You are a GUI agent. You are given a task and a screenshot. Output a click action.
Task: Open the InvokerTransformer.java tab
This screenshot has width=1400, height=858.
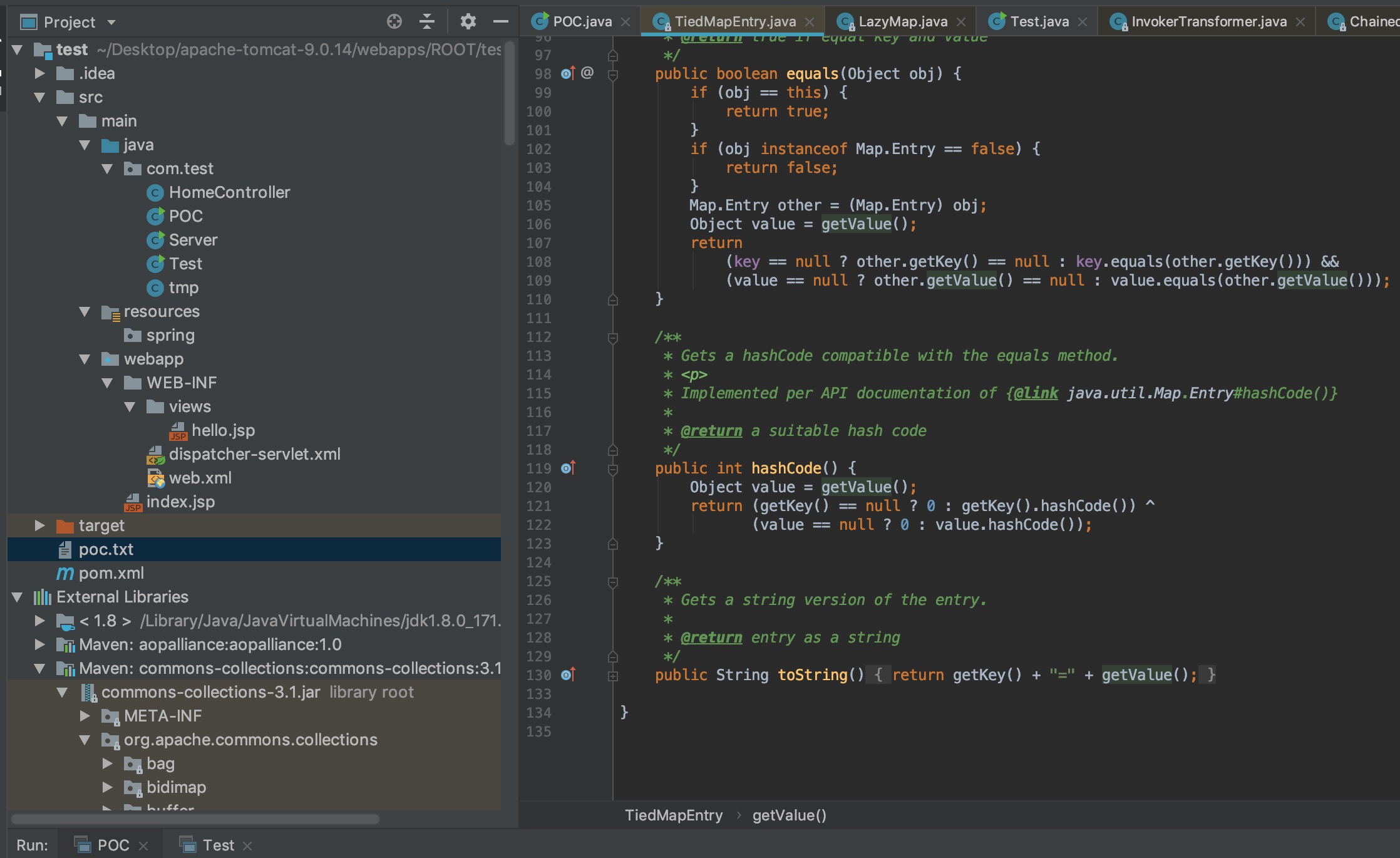(x=1208, y=22)
